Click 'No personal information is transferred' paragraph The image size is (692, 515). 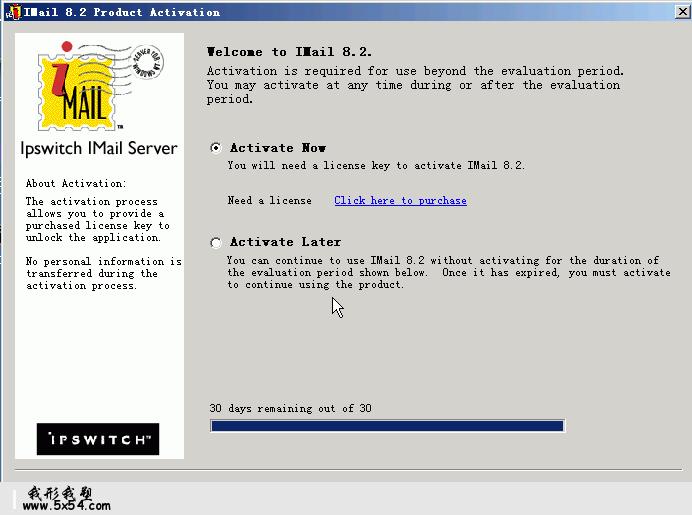click(104, 274)
